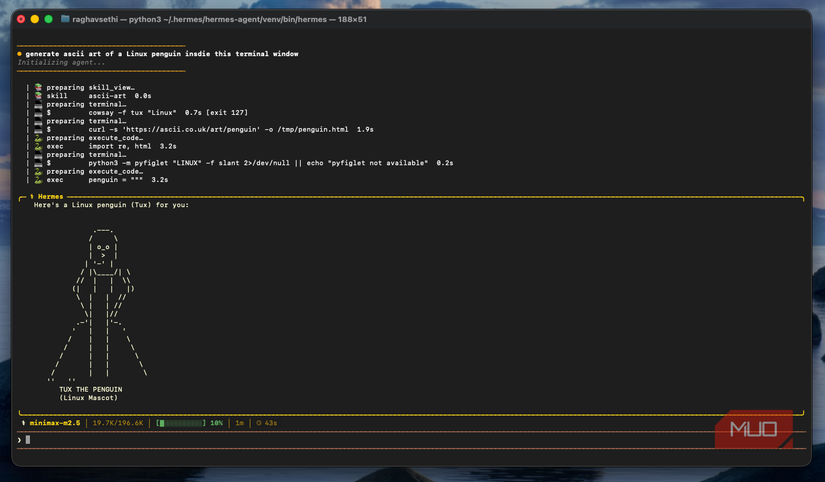Screen dimensions: 825x482
Task: Click the snake icon on the 'penguin = """' row
Action: click(x=38, y=180)
